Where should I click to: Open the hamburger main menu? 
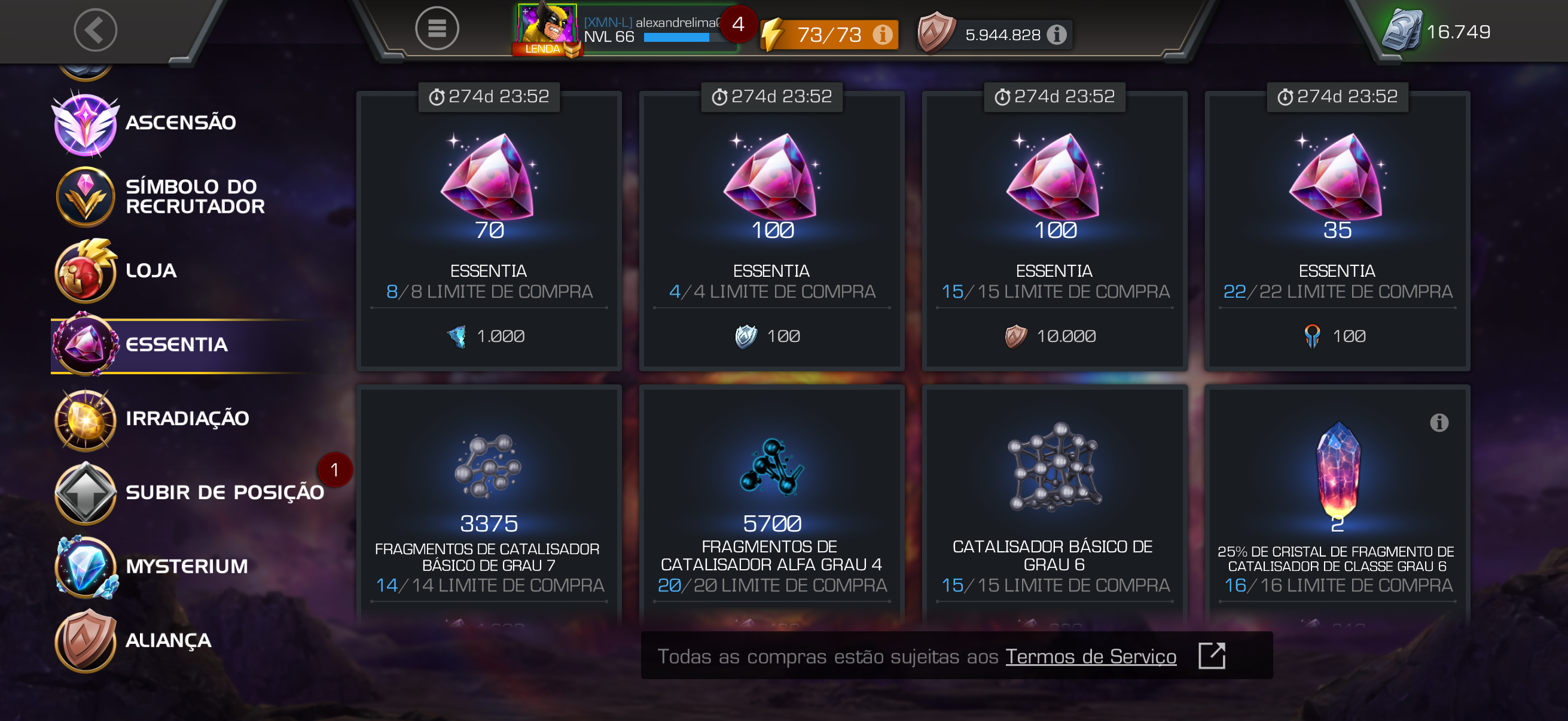click(x=437, y=29)
